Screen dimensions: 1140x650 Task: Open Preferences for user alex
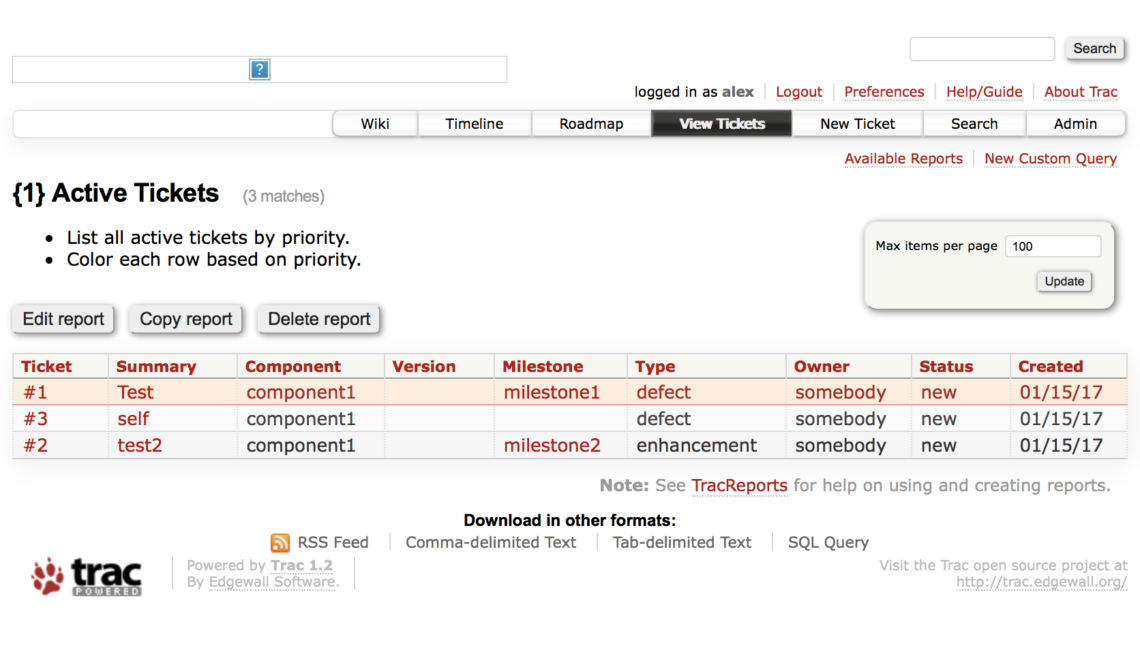click(884, 91)
